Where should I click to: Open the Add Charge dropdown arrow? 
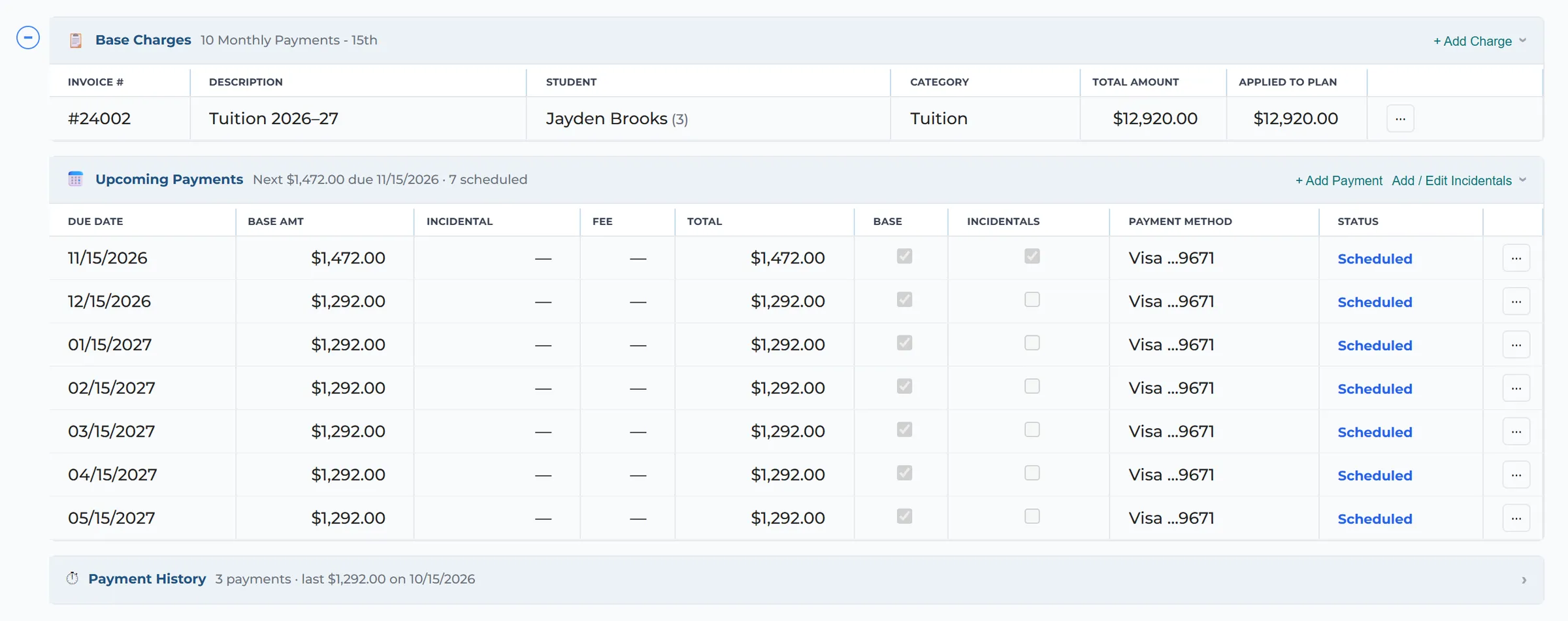tap(1523, 41)
